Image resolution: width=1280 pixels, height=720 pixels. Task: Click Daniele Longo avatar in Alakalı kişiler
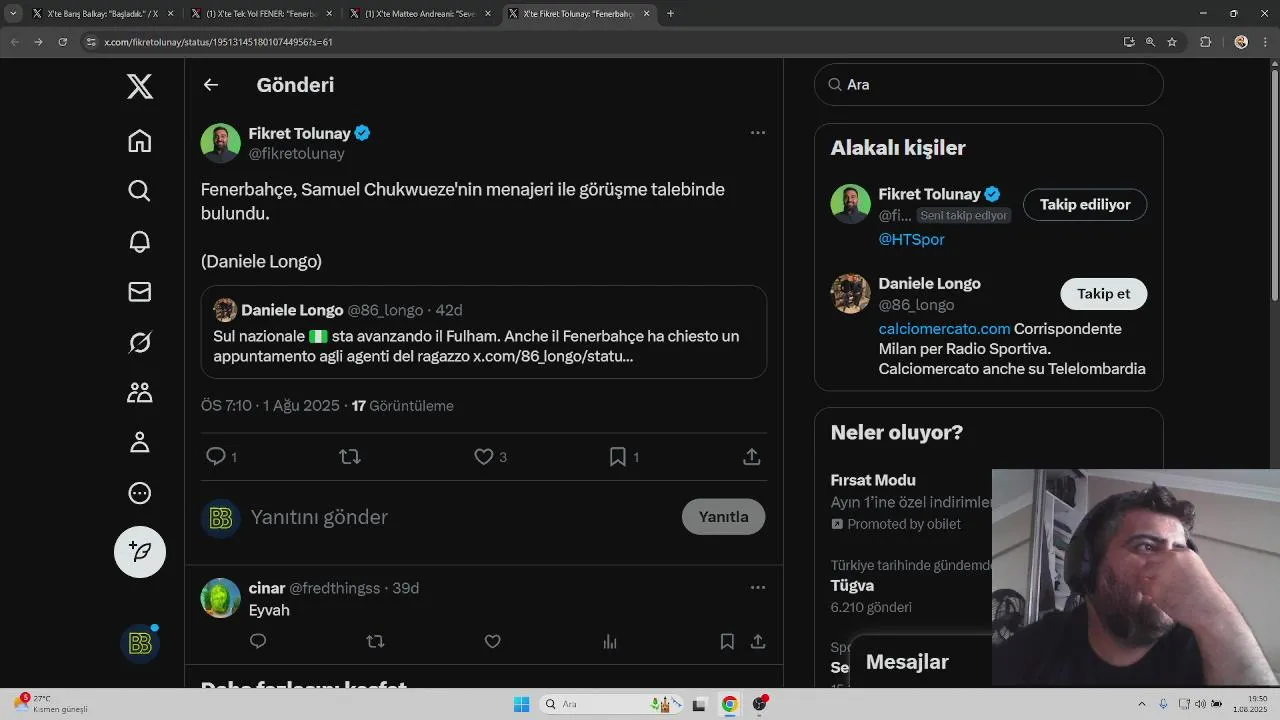point(850,294)
